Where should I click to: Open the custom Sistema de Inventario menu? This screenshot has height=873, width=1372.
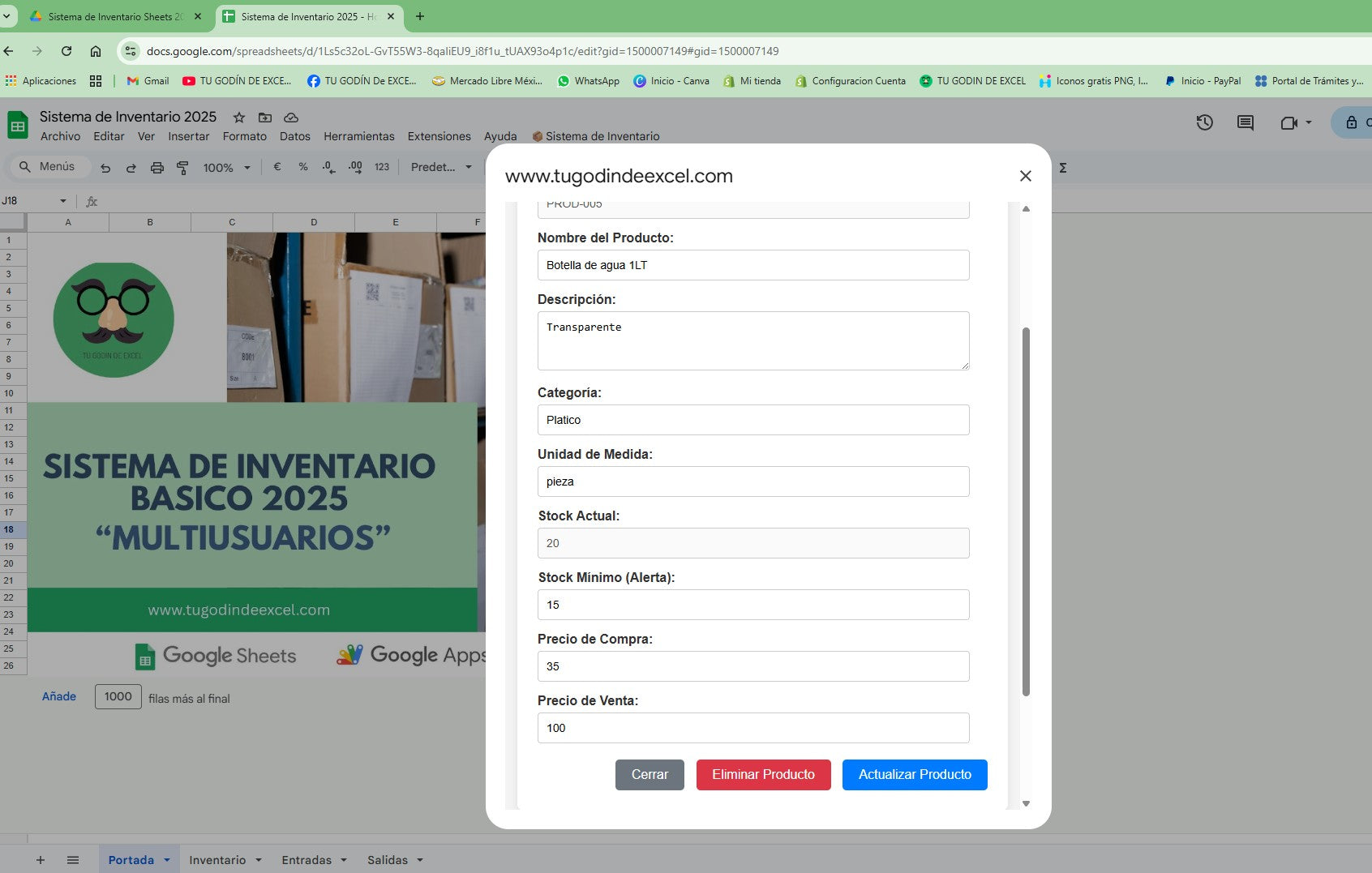pyautogui.click(x=596, y=136)
